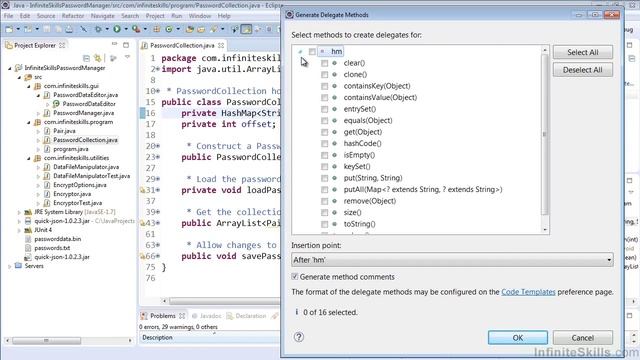The width and height of the screenshot is (640, 360).
Task: Select the quick-json-1.0.2.3.jar file icon
Action: pos(28,257)
